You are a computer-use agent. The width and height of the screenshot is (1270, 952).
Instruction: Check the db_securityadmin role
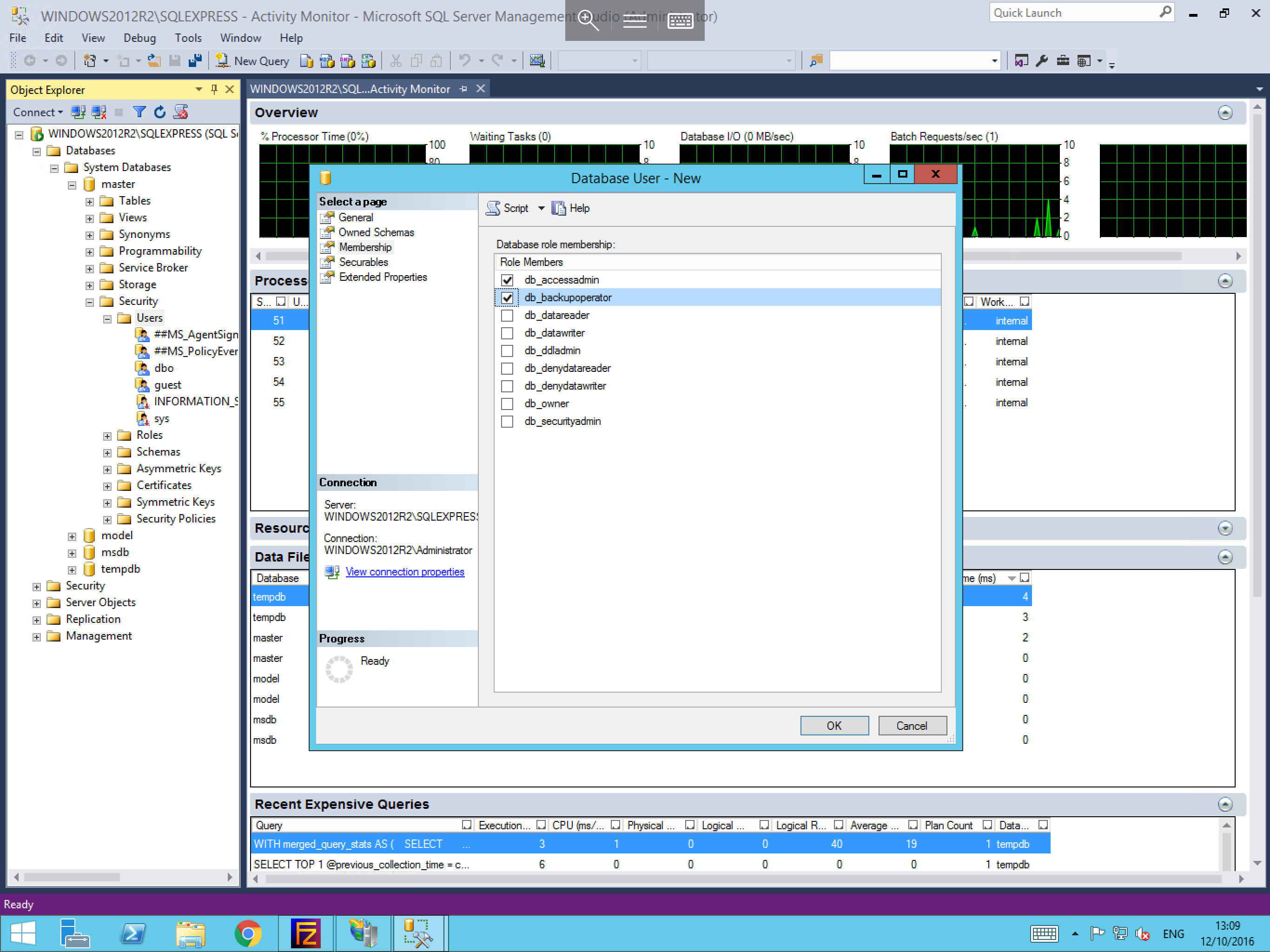pyautogui.click(x=507, y=422)
